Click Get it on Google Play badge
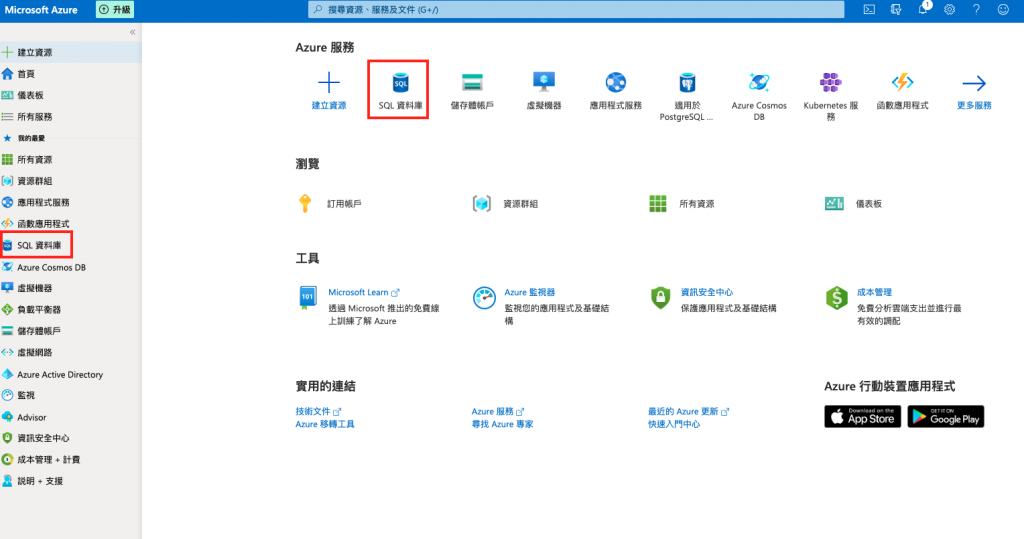Screen dimensions: 1024x539 [946, 417]
